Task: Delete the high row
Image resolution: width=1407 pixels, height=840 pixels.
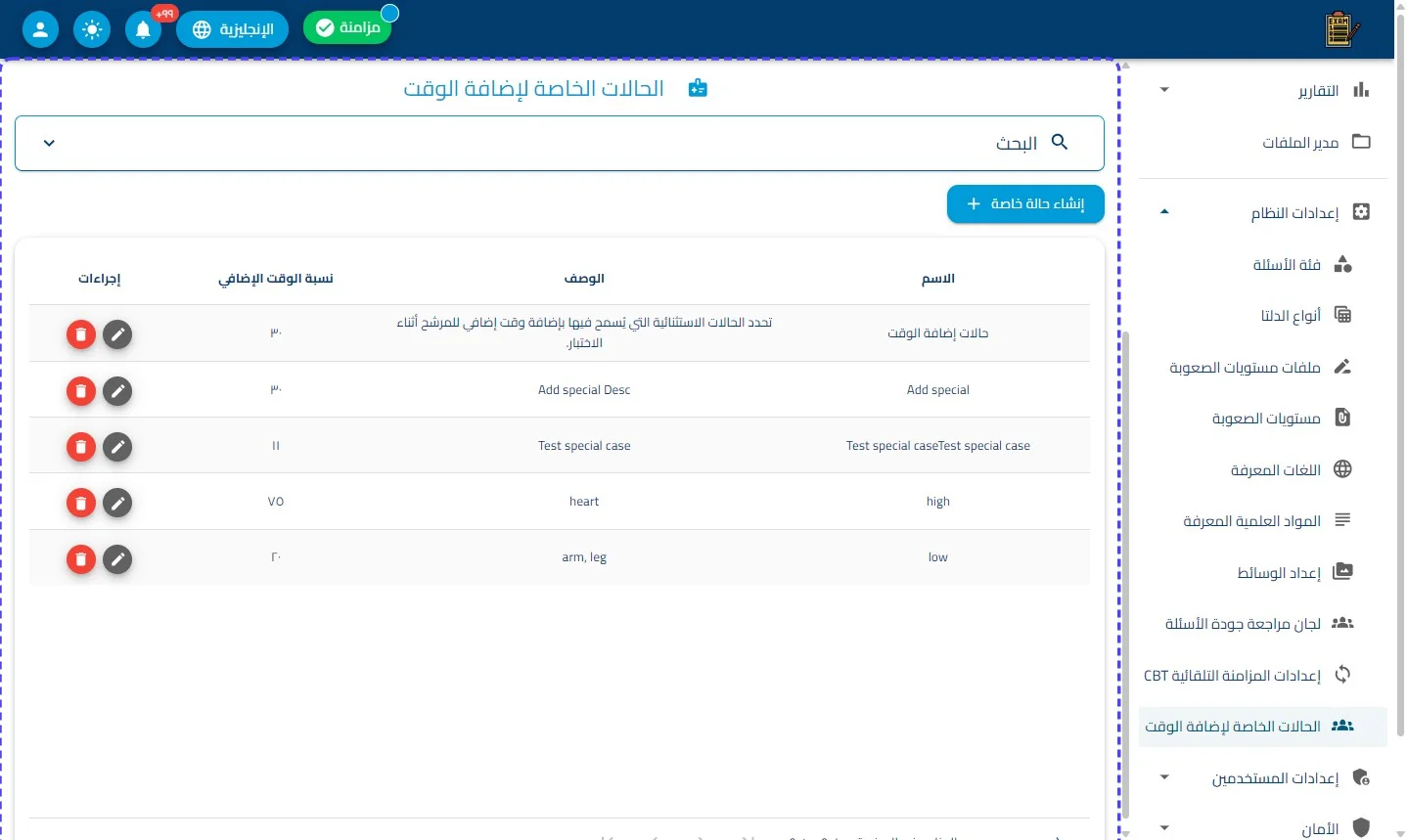Action: 81,503
